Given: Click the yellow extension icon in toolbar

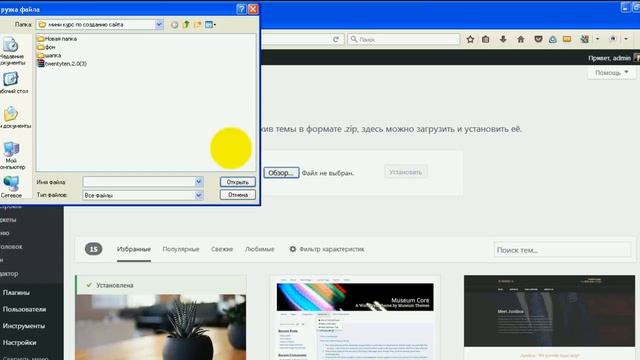Looking at the screenshot, I should 567,39.
